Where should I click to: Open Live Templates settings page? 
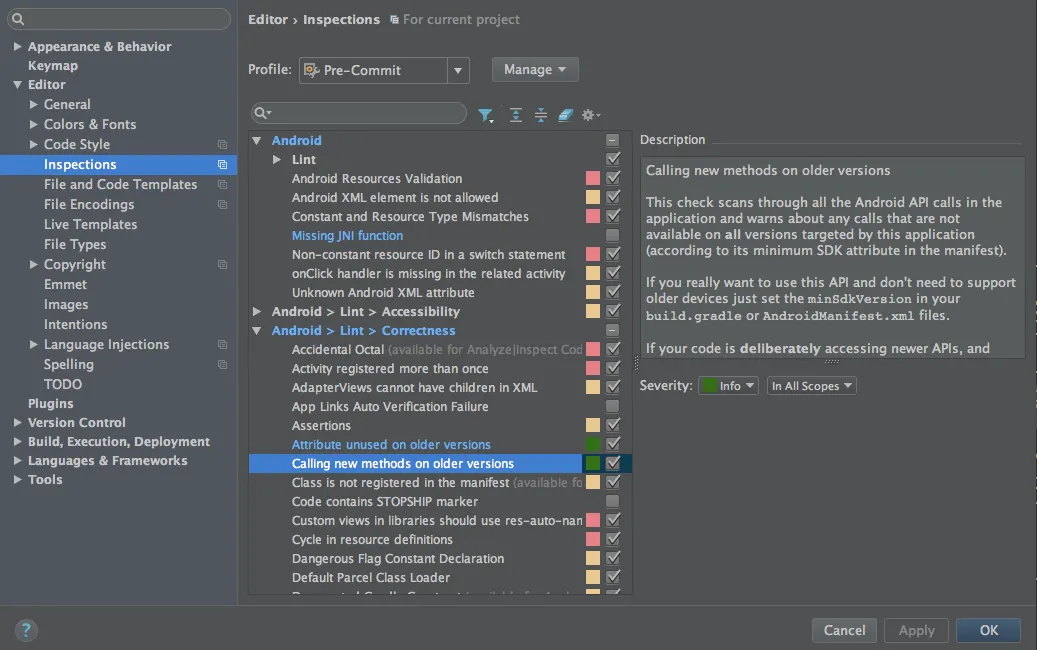point(91,225)
